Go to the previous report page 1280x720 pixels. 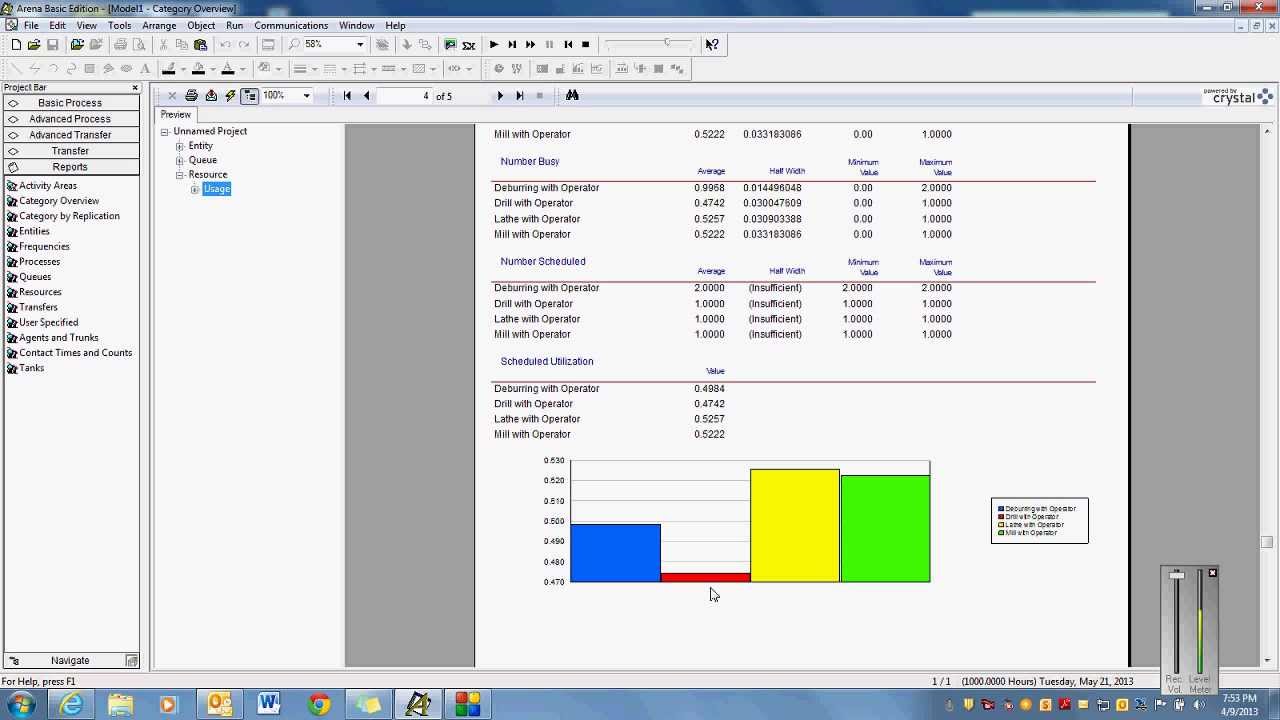367,96
